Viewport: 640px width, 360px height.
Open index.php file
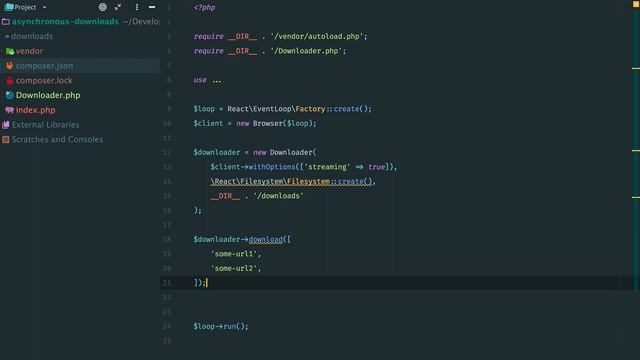tap(36, 110)
